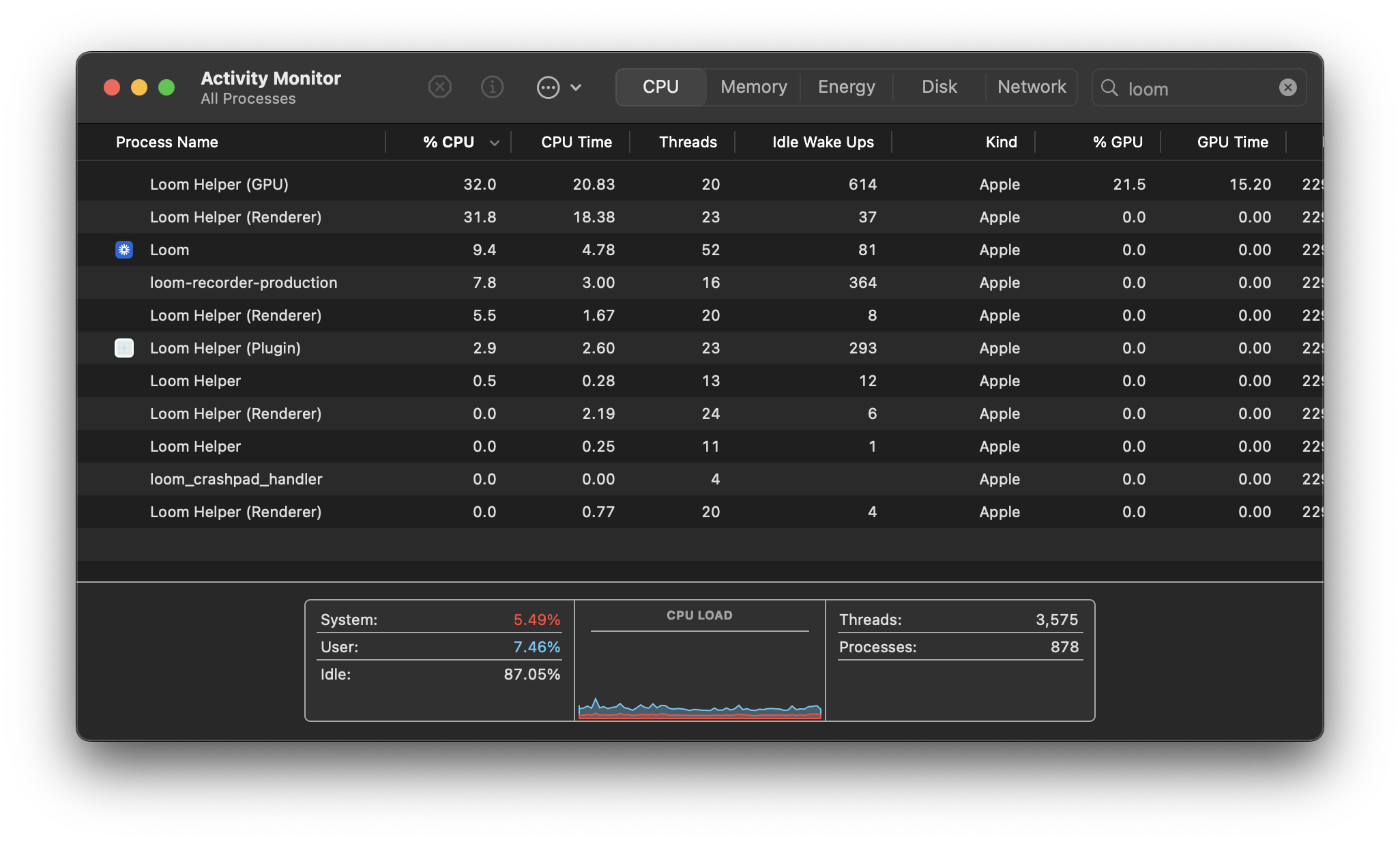Click the CPU Load graph

point(699,676)
